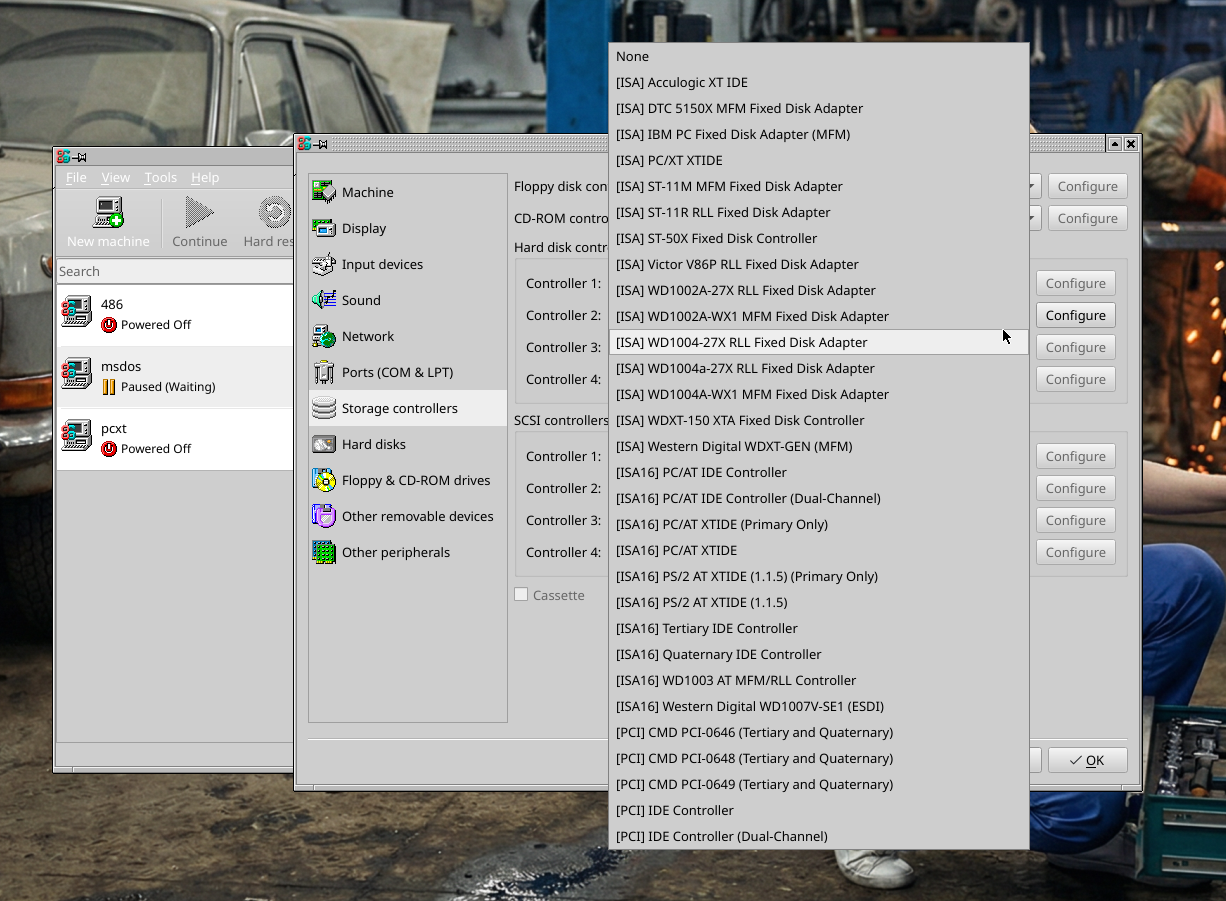This screenshot has width=1226, height=901.
Task: Choose [ISA] DTC 5150X MFM Fixed Disk Adapter
Action: pos(819,108)
